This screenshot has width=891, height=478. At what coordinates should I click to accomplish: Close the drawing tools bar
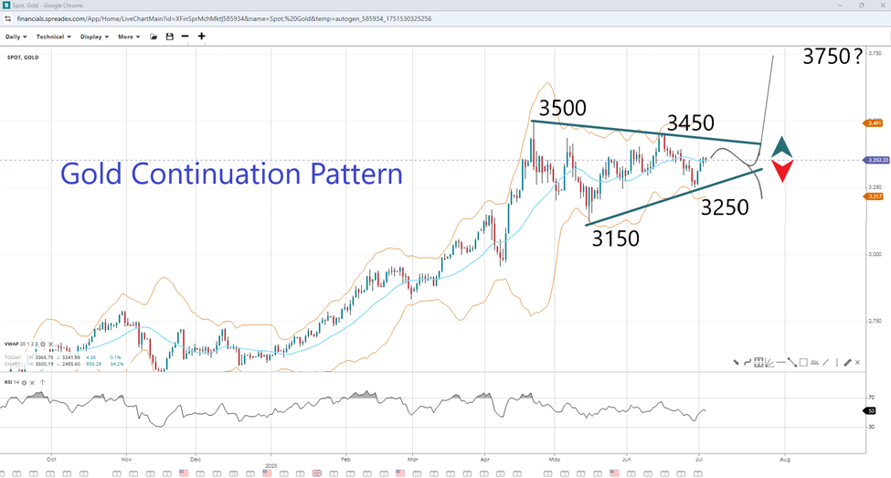(857, 362)
